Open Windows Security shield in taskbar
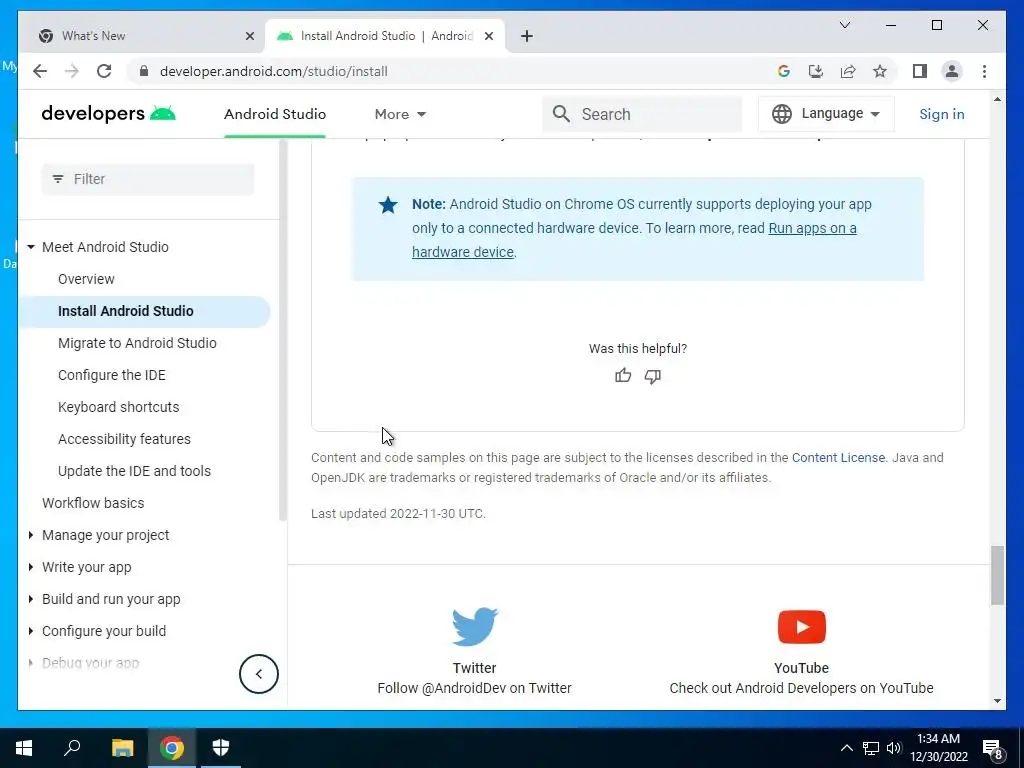 click(x=221, y=748)
